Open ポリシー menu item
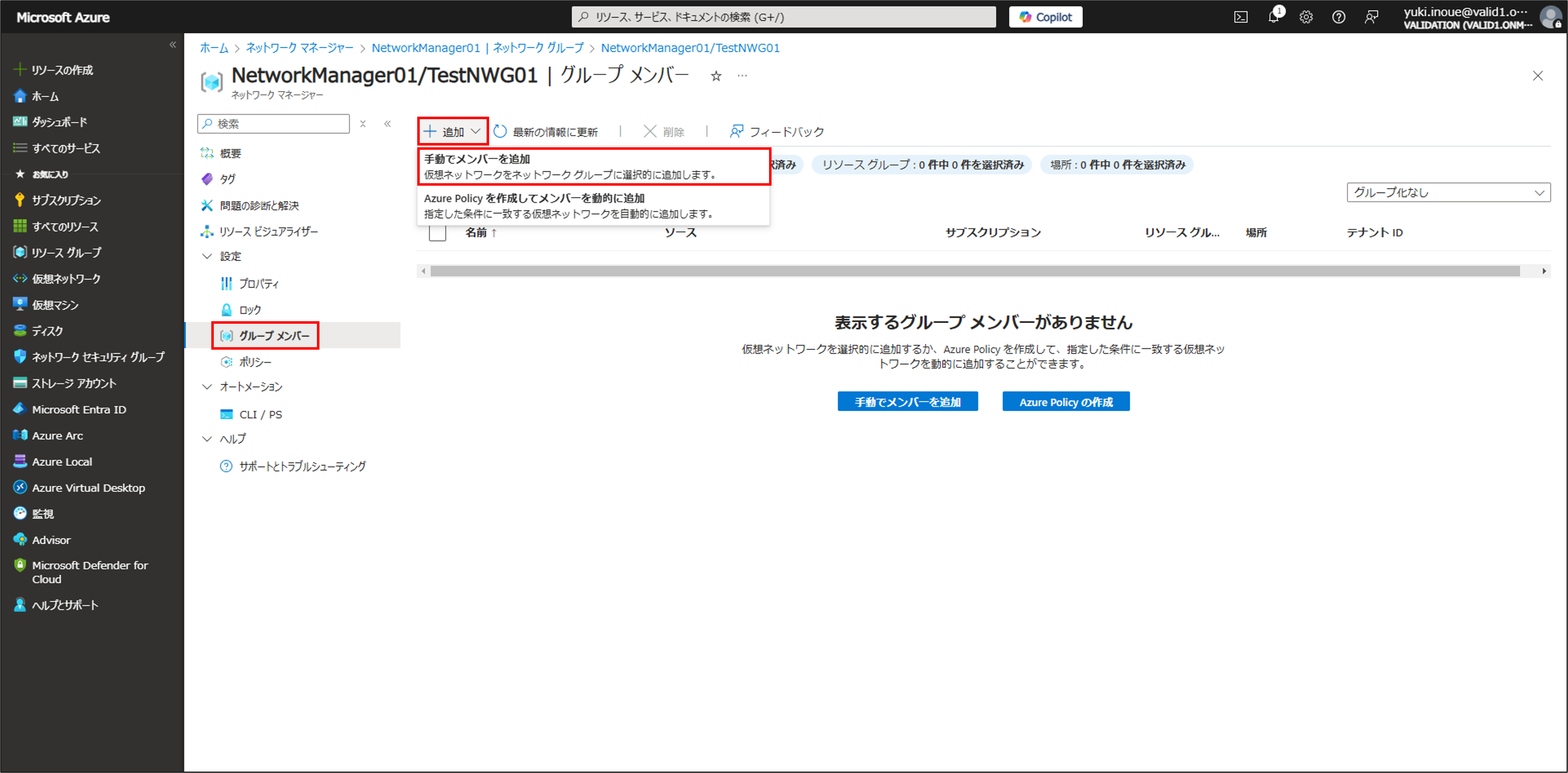Image resolution: width=1568 pixels, height=773 pixels. point(246,362)
